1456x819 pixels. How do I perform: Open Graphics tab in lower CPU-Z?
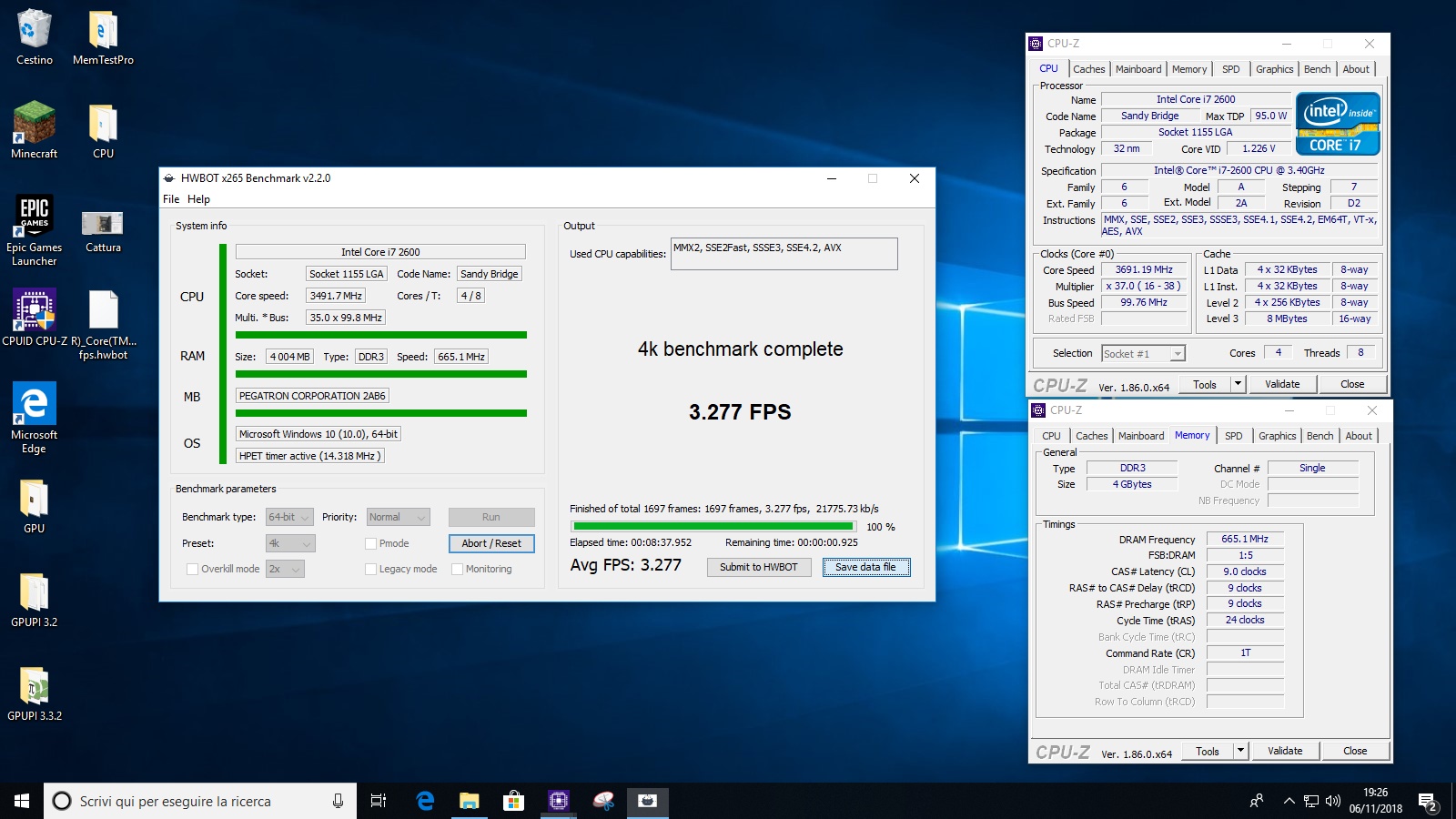(x=1278, y=436)
